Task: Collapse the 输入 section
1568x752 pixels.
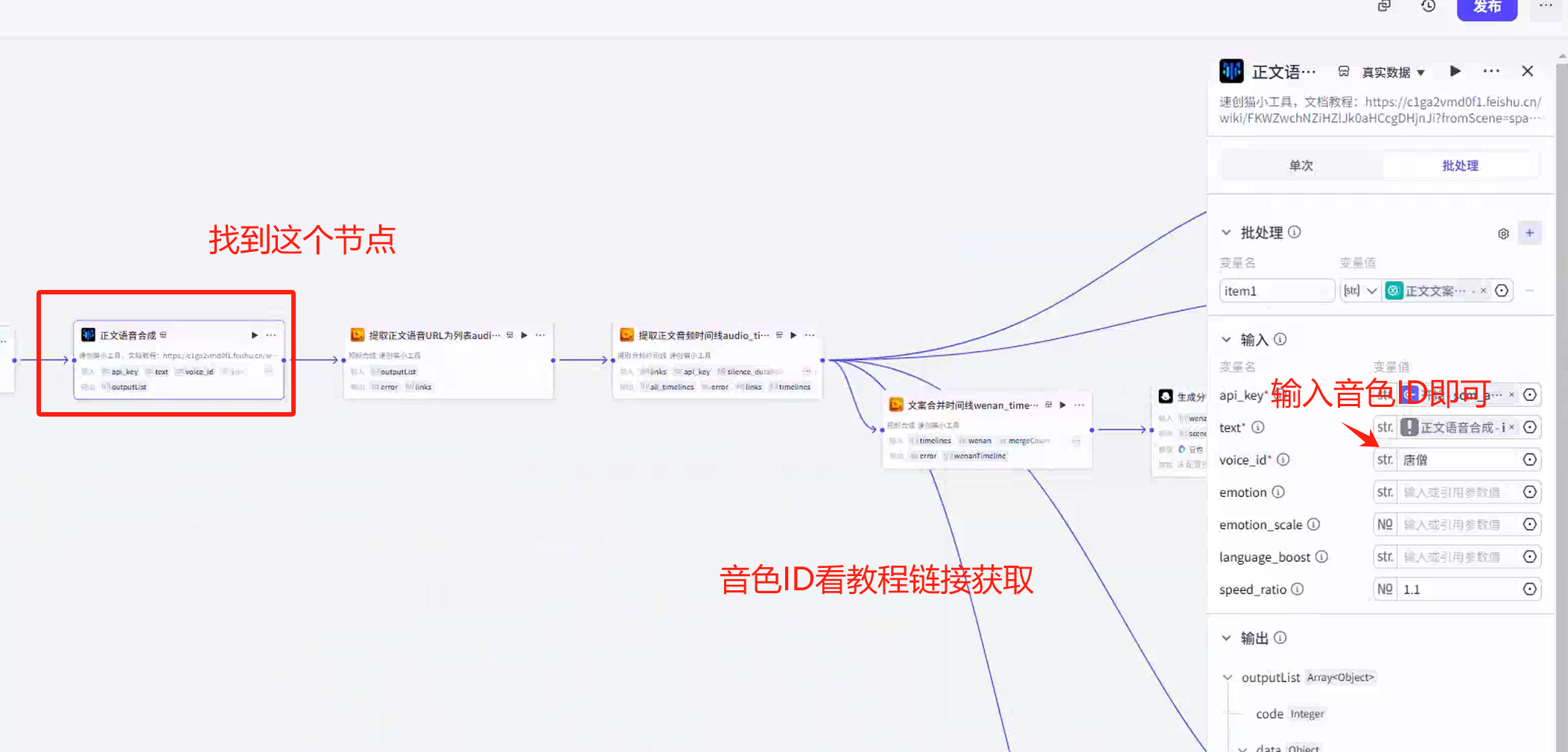Action: 1227,339
